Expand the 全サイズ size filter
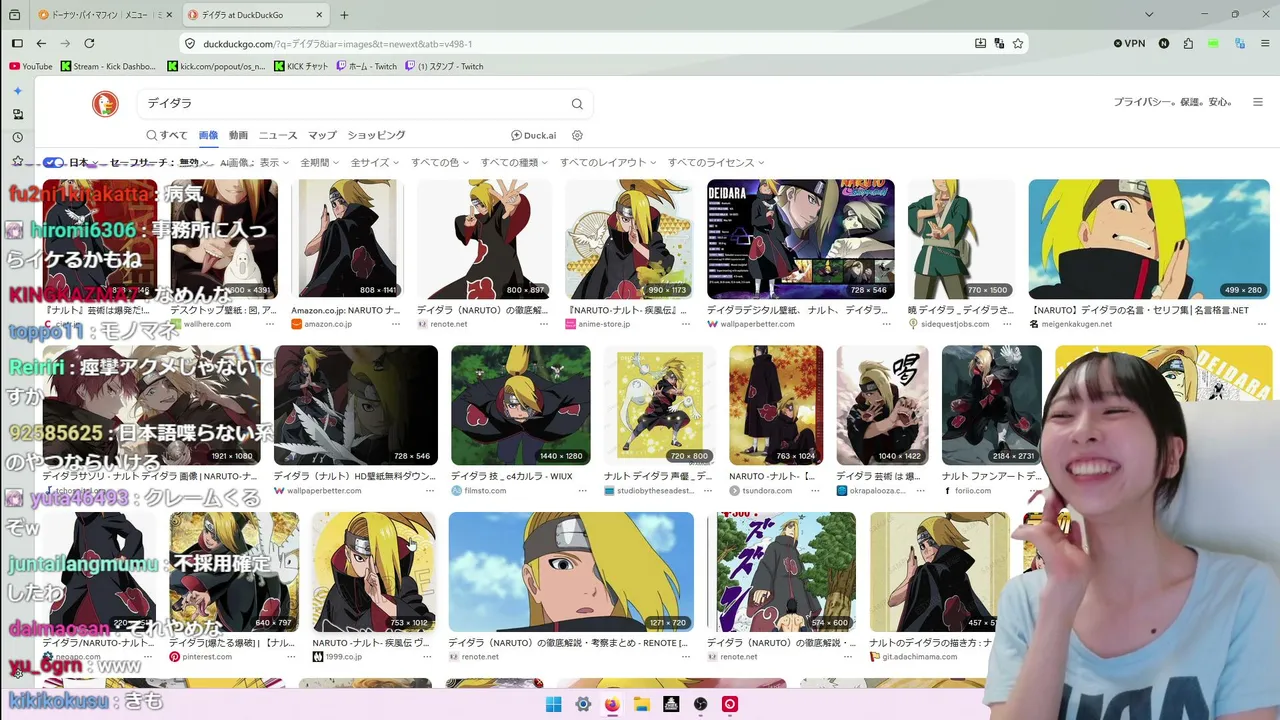 point(375,163)
